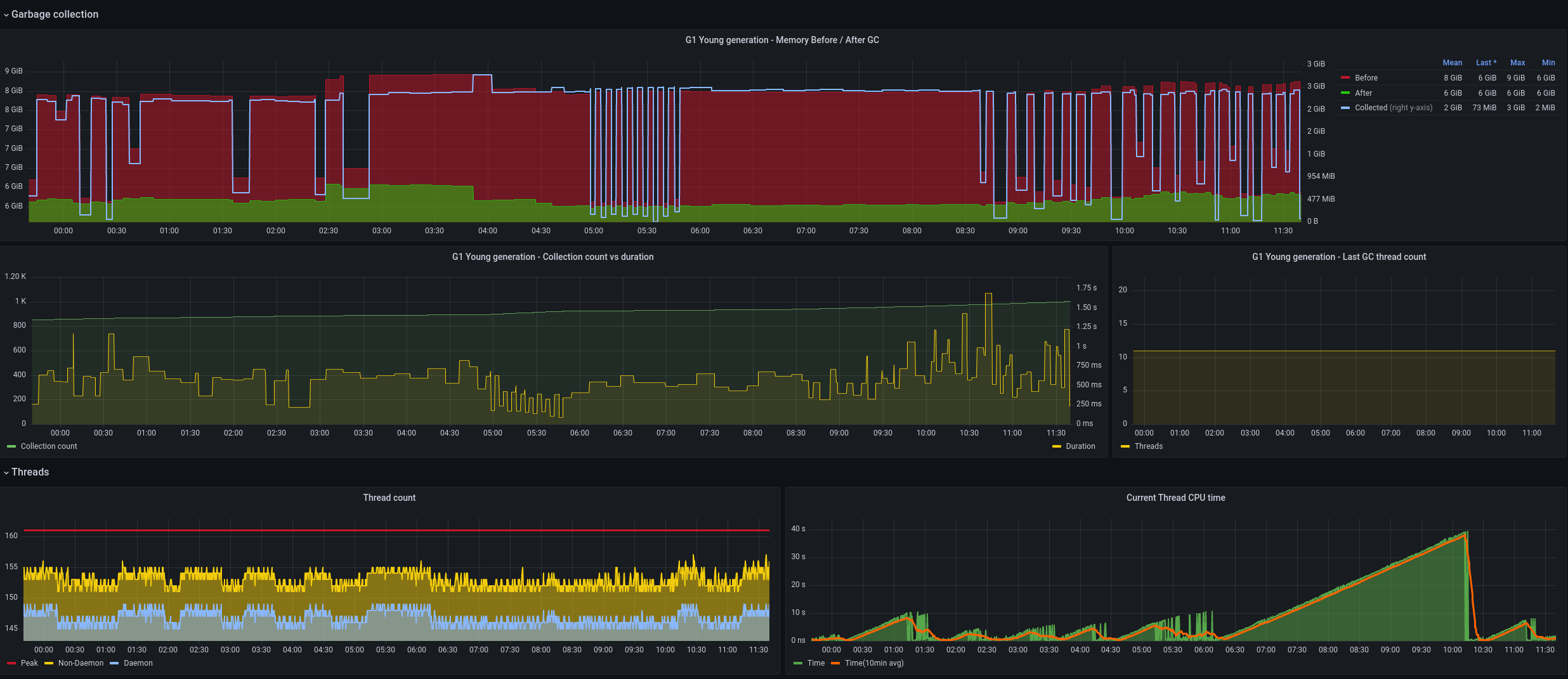
Task: Collapse the Garbage collection row
Action: pos(54,14)
